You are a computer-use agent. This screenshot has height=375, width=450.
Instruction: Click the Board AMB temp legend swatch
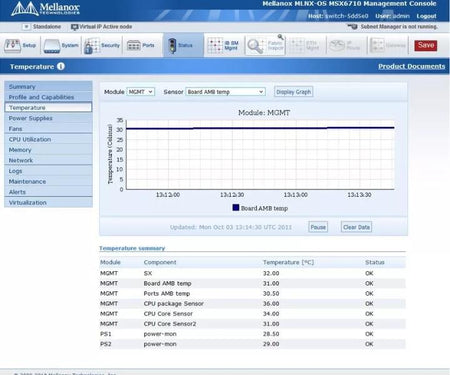236,208
